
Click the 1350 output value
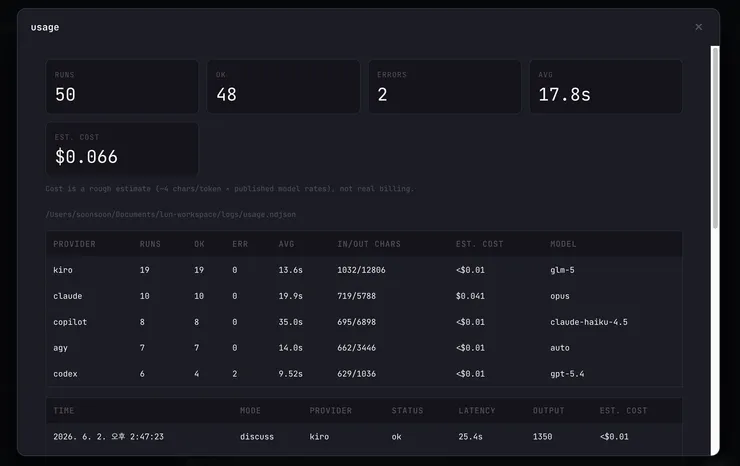[x=542, y=437]
